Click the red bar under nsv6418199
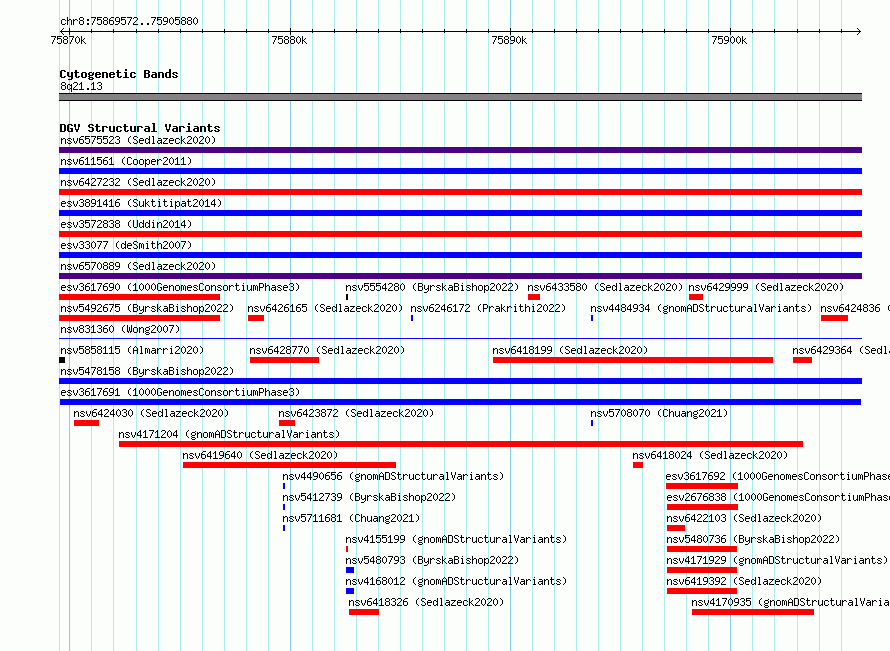Screen dimensions: 890x651 pyautogui.click(x=633, y=360)
